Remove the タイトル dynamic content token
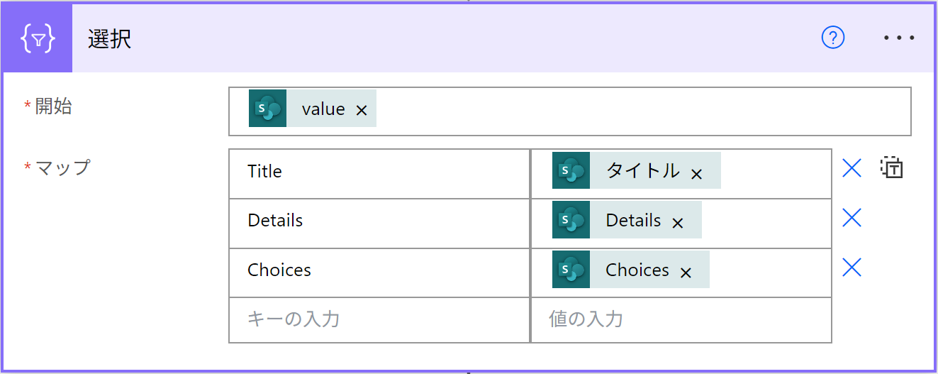The height and width of the screenshot is (374, 938). click(696, 174)
